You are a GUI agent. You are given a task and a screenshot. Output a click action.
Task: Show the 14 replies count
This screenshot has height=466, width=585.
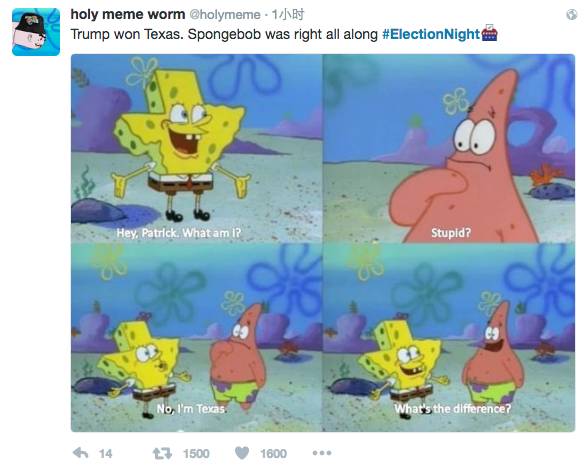pos(106,454)
